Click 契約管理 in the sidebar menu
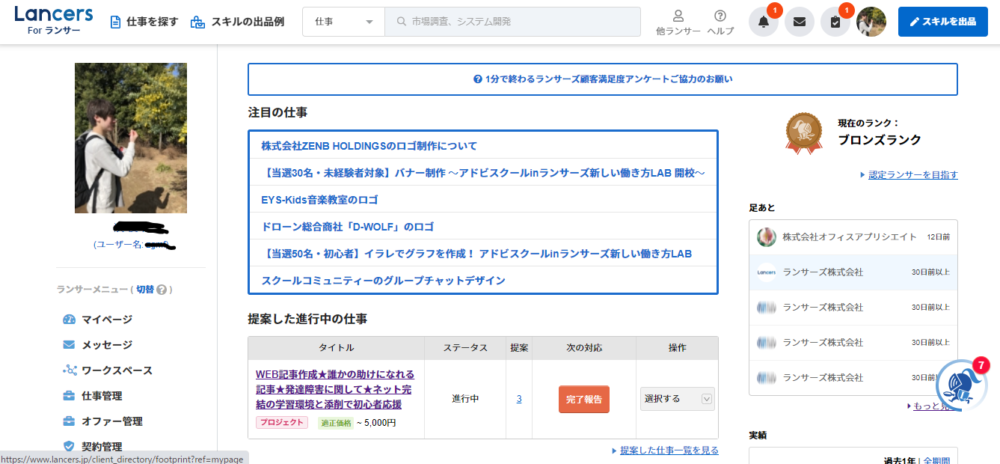Image resolution: width=1000 pixels, height=464 pixels. pos(102,447)
